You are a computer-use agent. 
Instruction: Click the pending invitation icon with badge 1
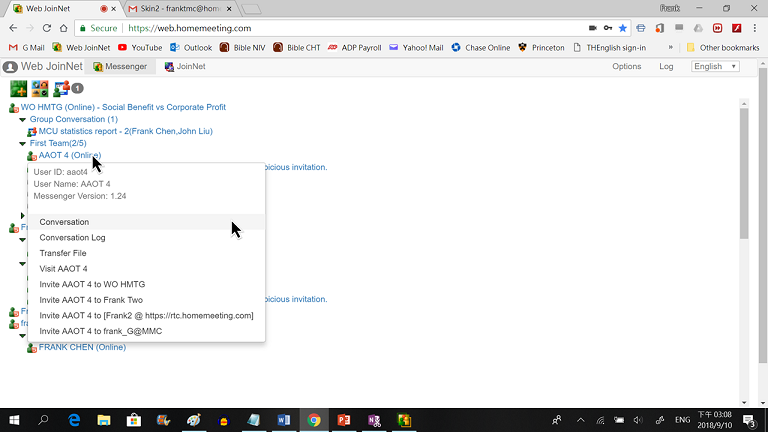click(x=64, y=88)
